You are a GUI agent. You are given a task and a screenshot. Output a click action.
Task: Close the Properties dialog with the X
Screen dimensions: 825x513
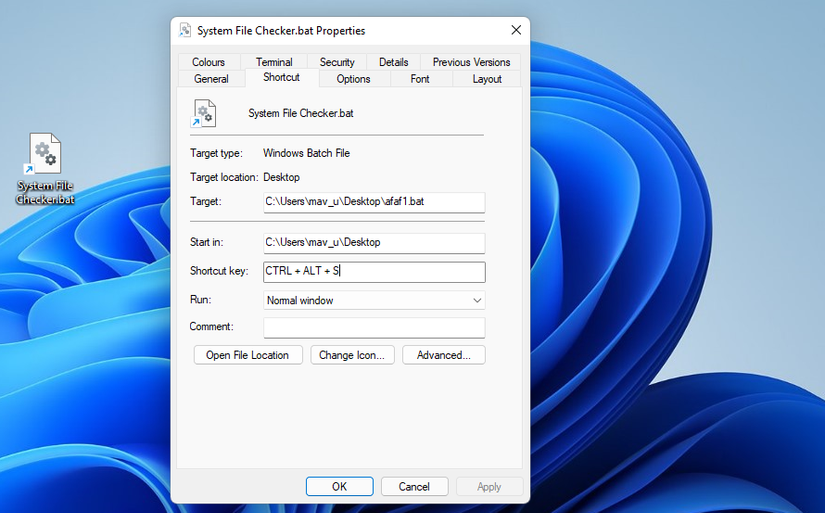(516, 30)
